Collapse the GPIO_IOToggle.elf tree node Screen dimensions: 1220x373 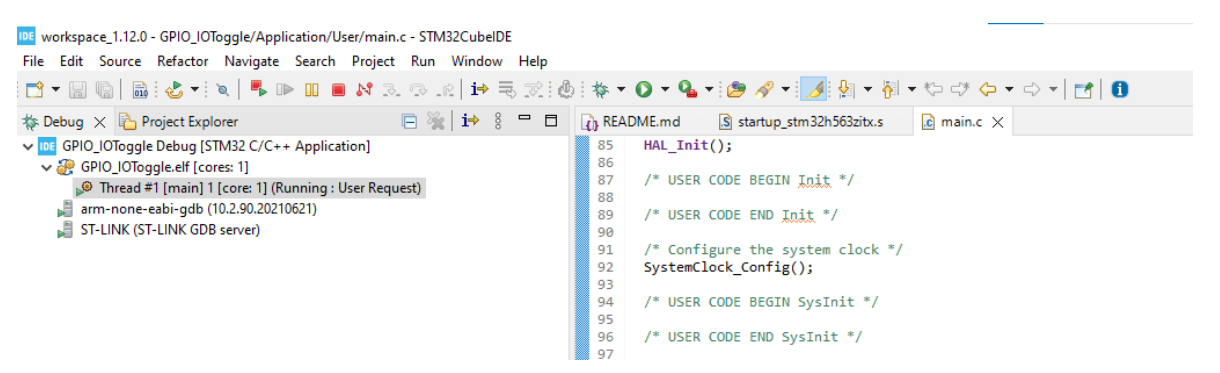tap(46, 167)
